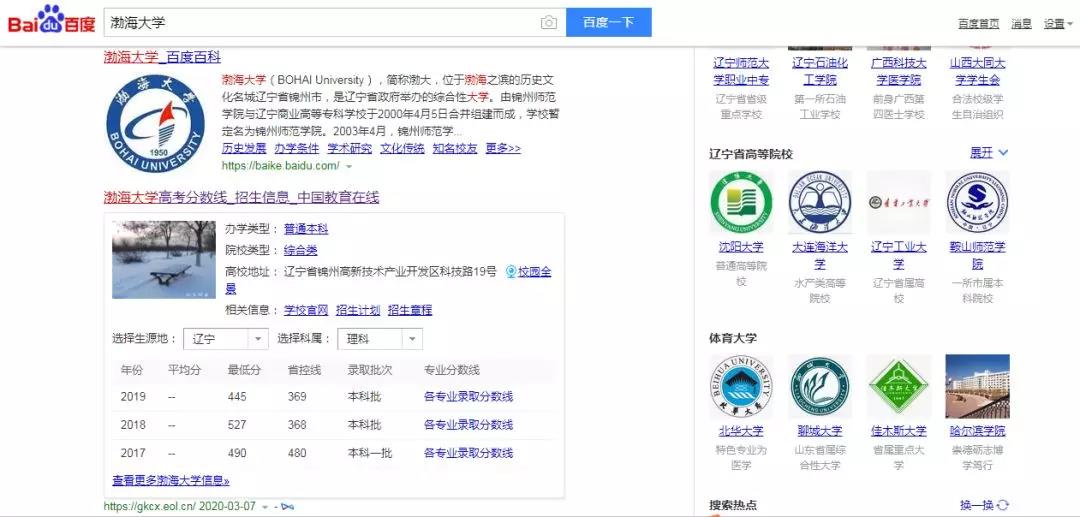Open 山西大同大学学生会 link
The image size is (1080, 517).
(x=977, y=72)
